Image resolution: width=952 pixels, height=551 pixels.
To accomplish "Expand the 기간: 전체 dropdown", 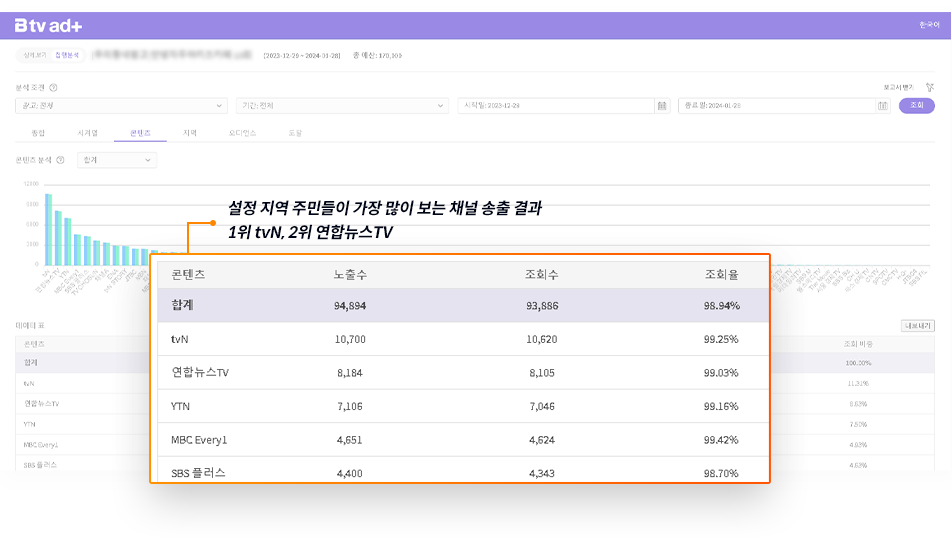I will (342, 106).
